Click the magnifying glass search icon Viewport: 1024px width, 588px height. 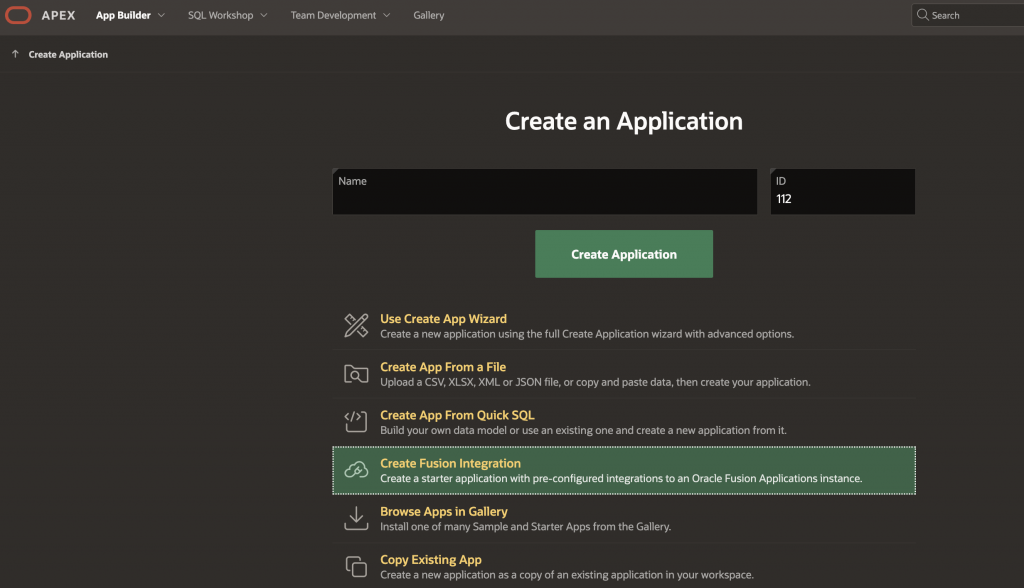tap(922, 15)
